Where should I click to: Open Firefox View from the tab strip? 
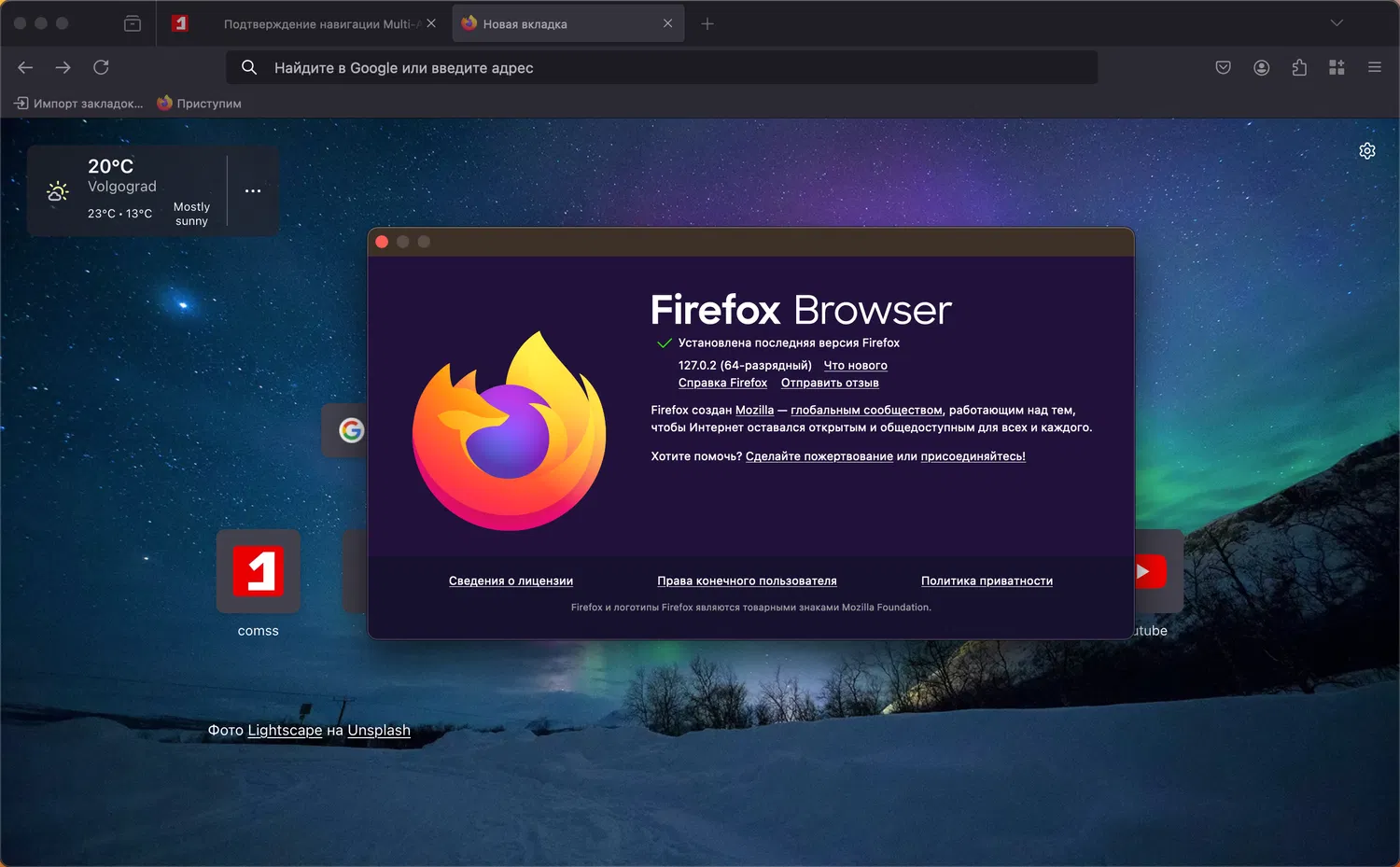click(x=133, y=23)
